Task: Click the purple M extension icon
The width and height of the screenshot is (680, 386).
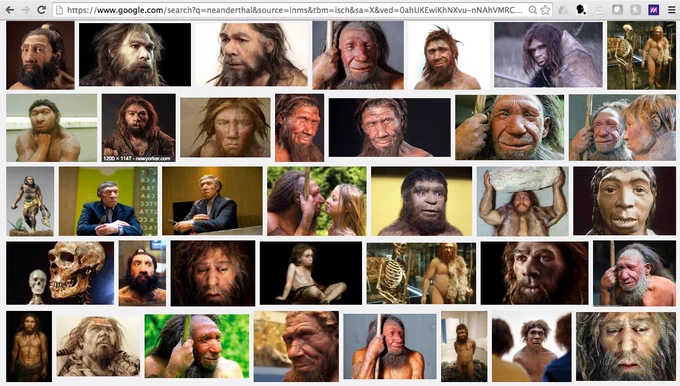Action: (x=654, y=10)
